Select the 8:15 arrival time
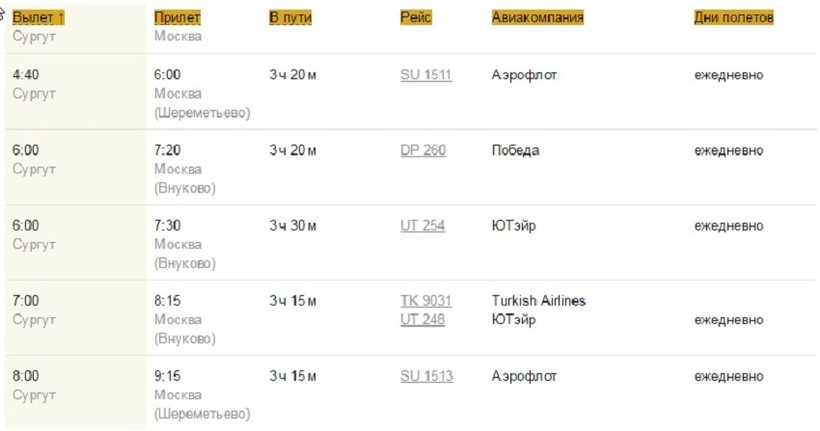The width and height of the screenshot is (820, 431). [168, 301]
